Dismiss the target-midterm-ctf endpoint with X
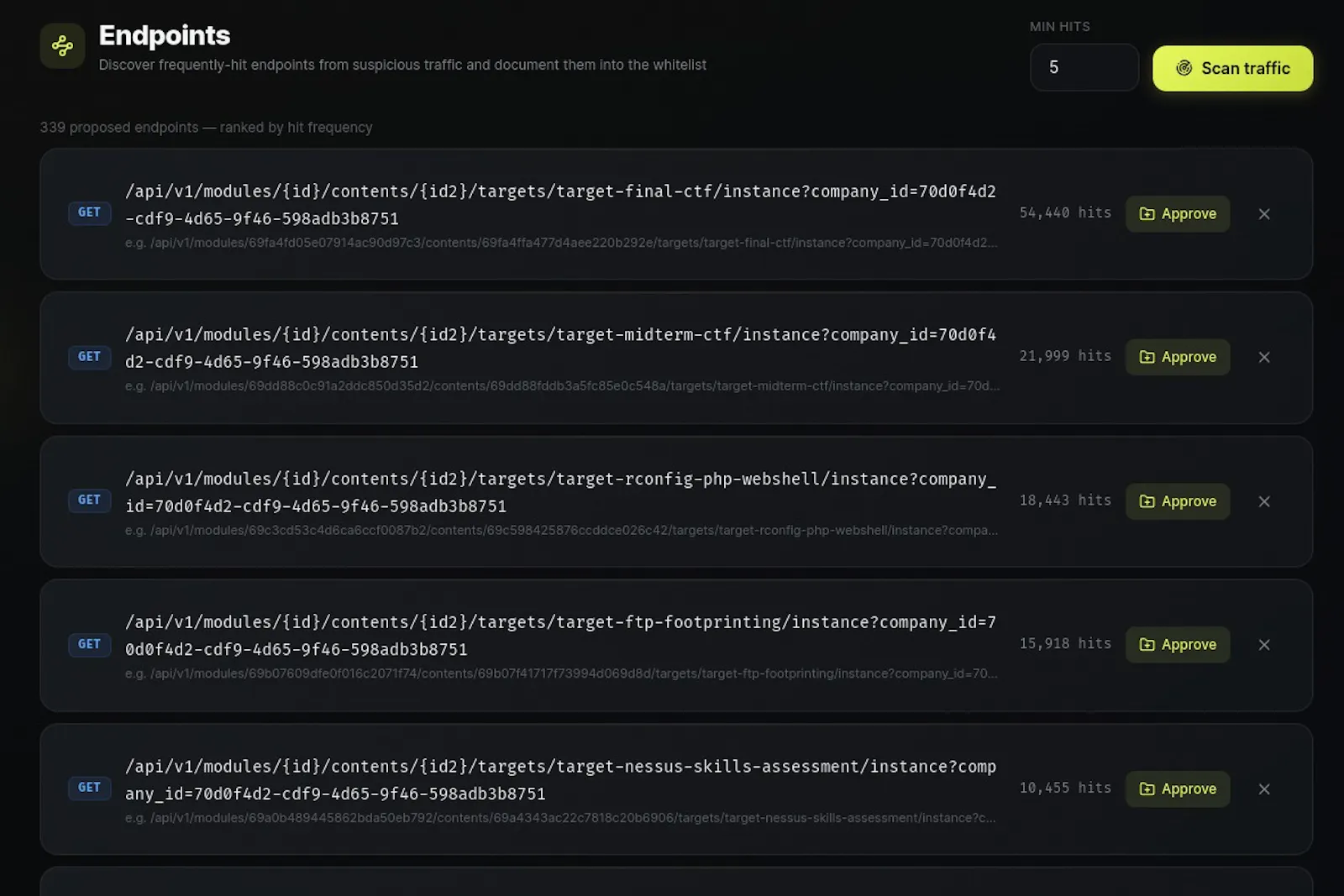 tap(1264, 357)
